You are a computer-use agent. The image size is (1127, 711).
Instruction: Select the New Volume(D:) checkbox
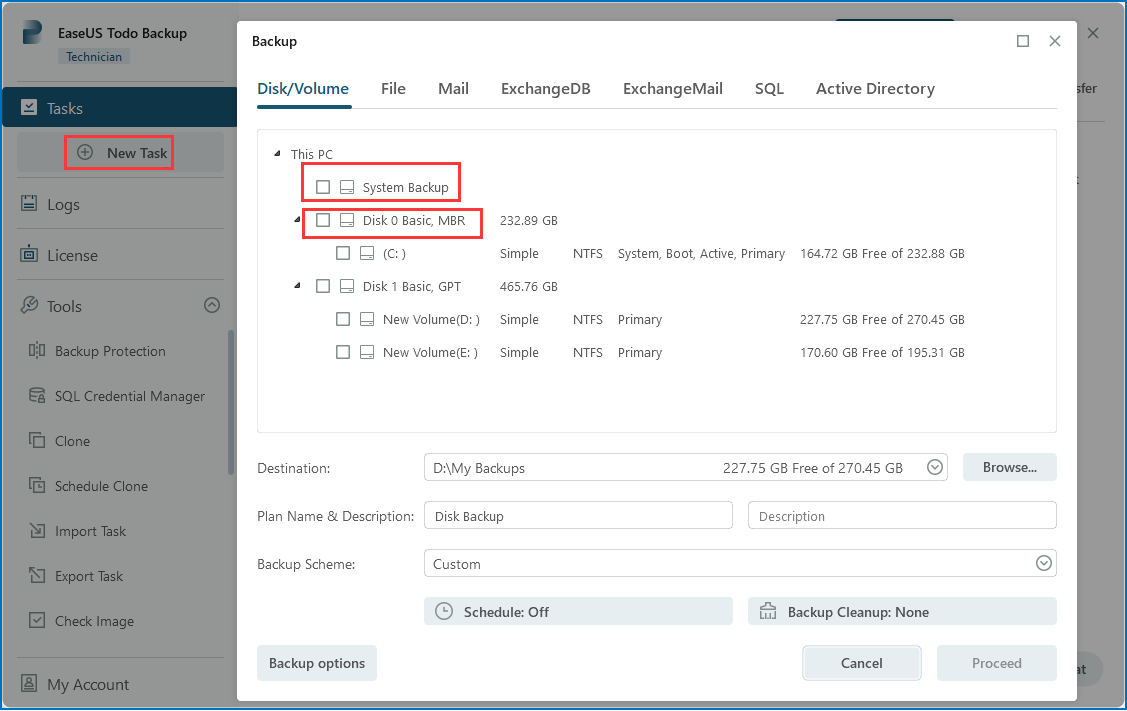click(343, 320)
